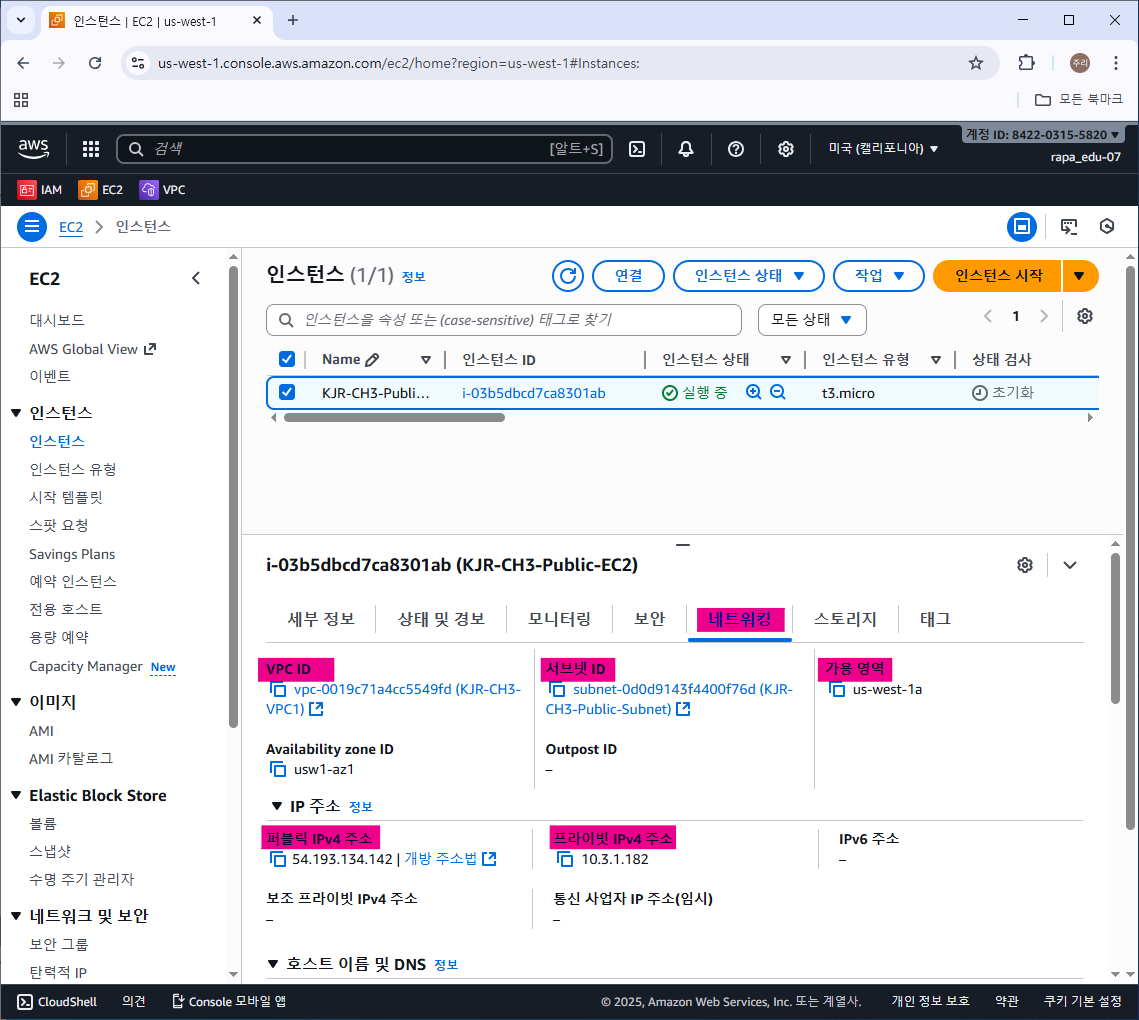This screenshot has height=1020, width=1139.
Task: Open VPC shortcut in favorites bar
Action: (x=163, y=190)
